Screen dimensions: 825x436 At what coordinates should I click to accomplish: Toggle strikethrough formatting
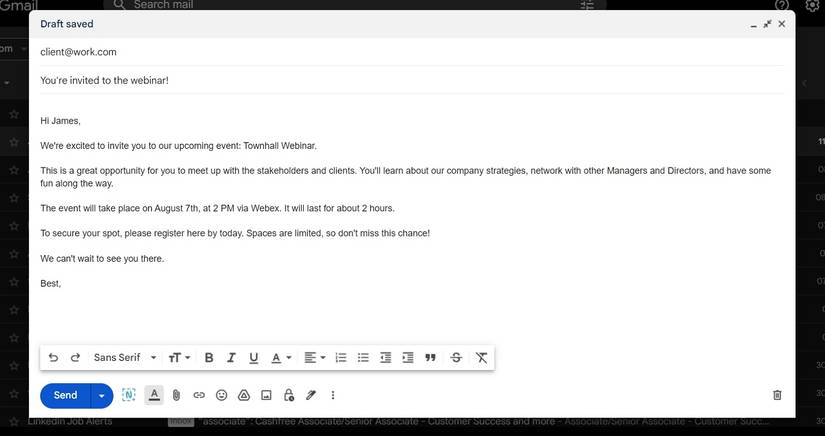(x=456, y=358)
